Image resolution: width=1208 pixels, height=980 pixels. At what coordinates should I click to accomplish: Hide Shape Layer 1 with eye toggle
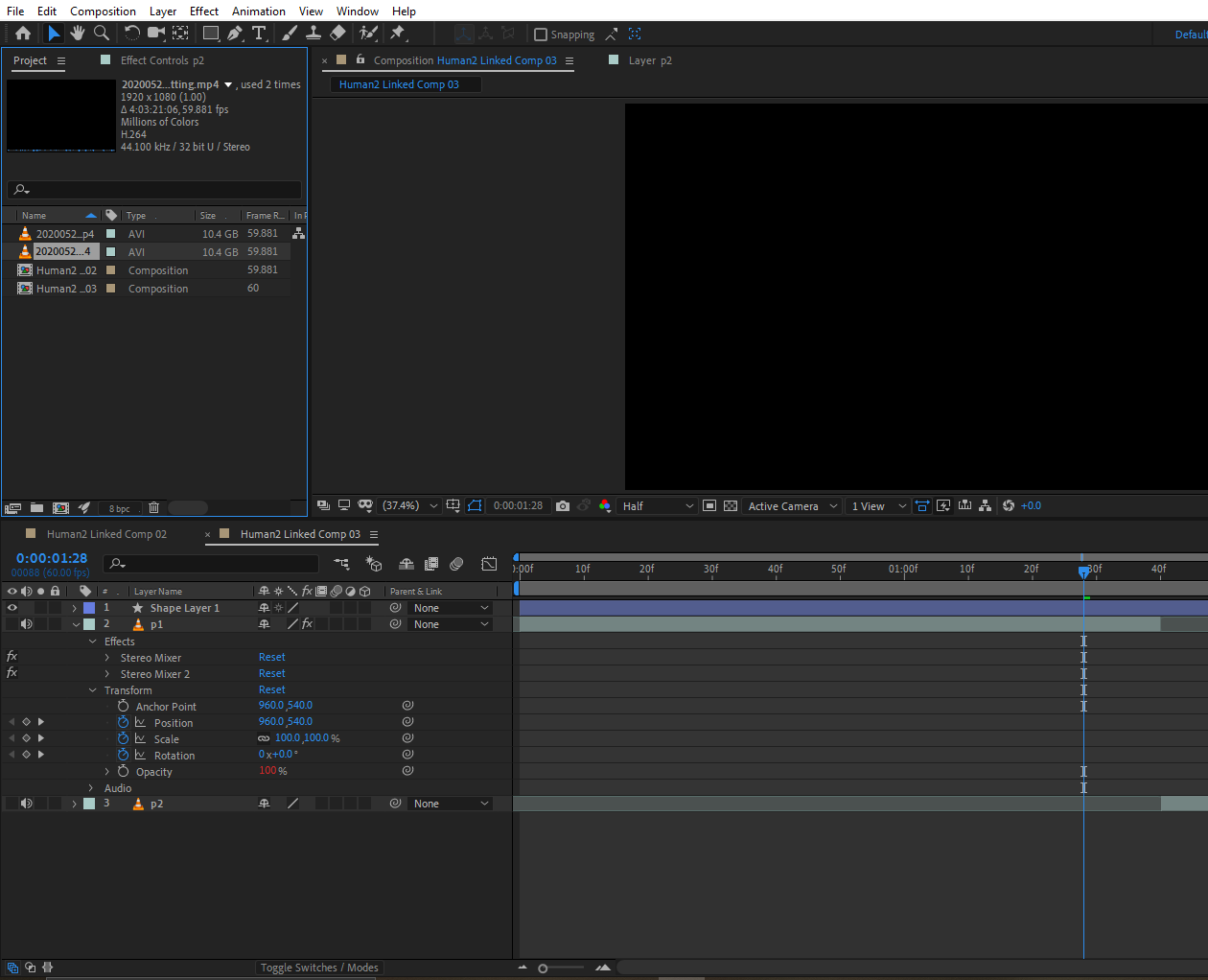(x=12, y=608)
